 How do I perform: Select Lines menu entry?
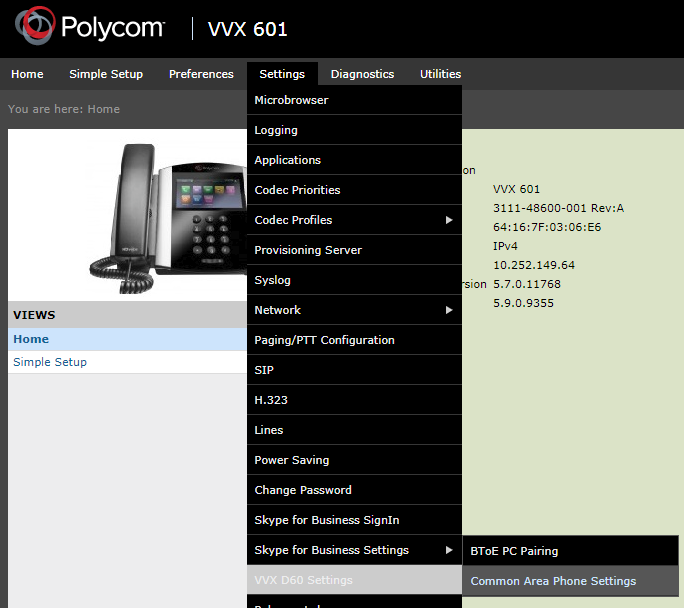(x=354, y=430)
